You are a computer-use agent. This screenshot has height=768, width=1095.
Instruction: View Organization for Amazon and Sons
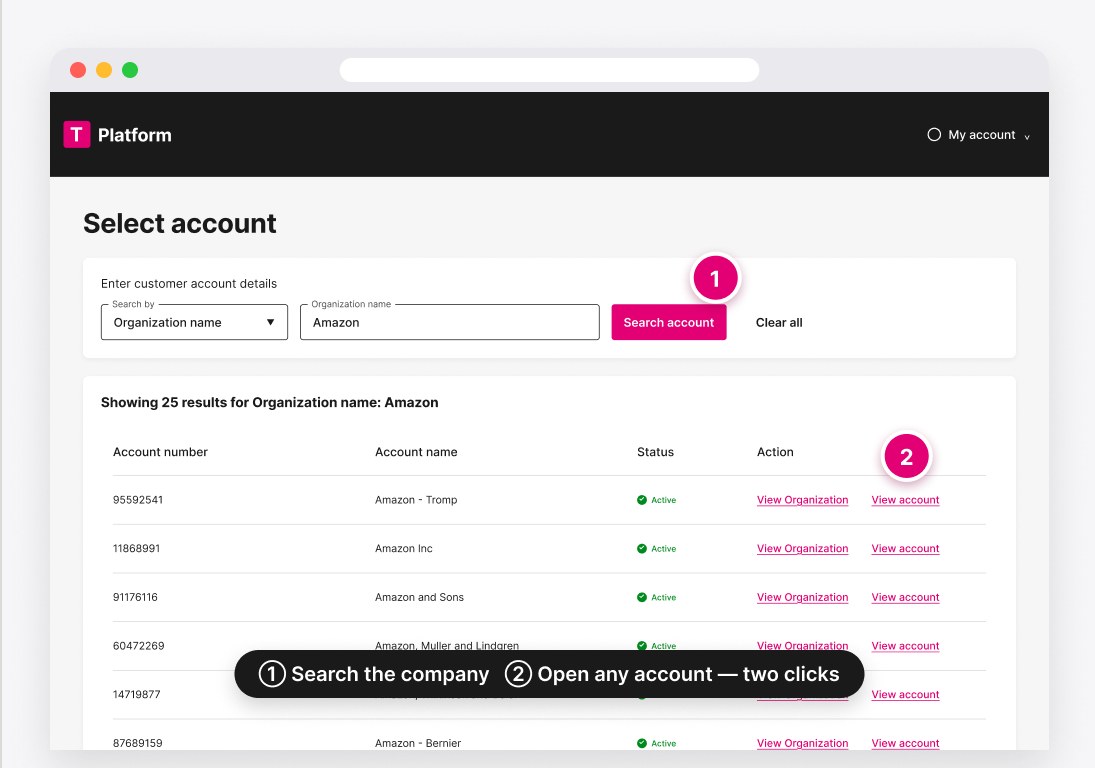point(802,598)
